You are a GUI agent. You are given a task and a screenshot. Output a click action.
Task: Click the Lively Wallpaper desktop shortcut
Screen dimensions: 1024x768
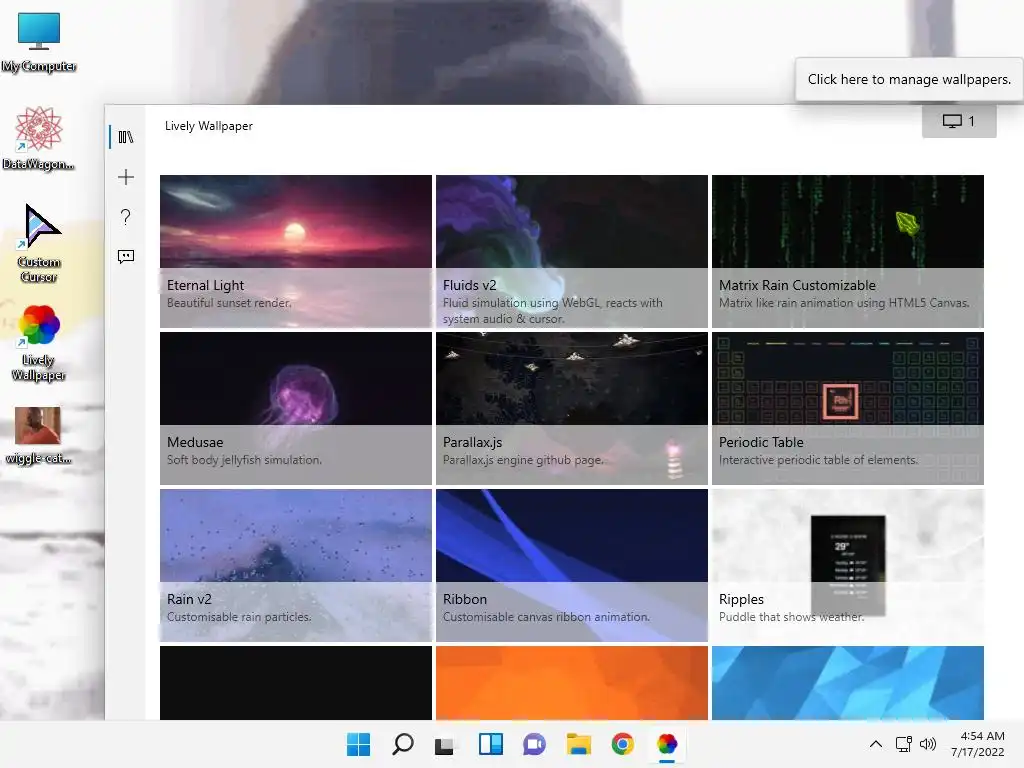39,343
